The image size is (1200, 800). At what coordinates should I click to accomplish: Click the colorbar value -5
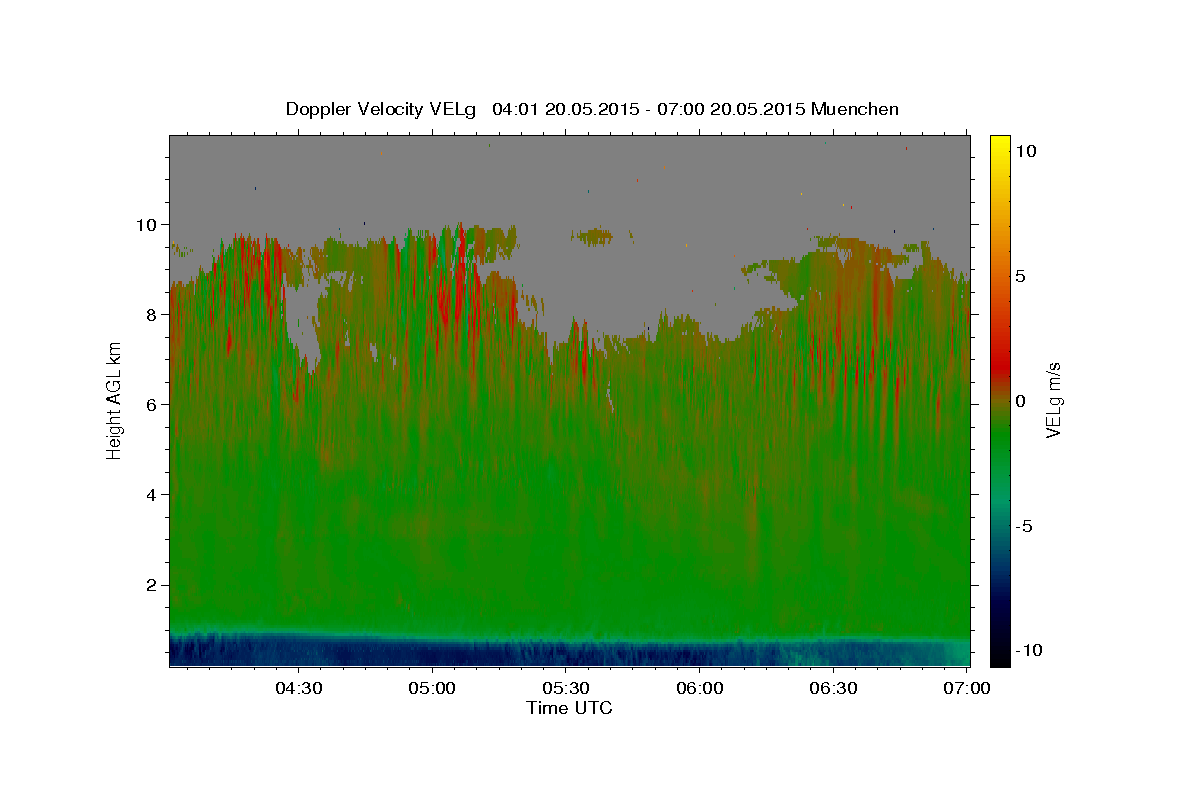click(x=1023, y=526)
